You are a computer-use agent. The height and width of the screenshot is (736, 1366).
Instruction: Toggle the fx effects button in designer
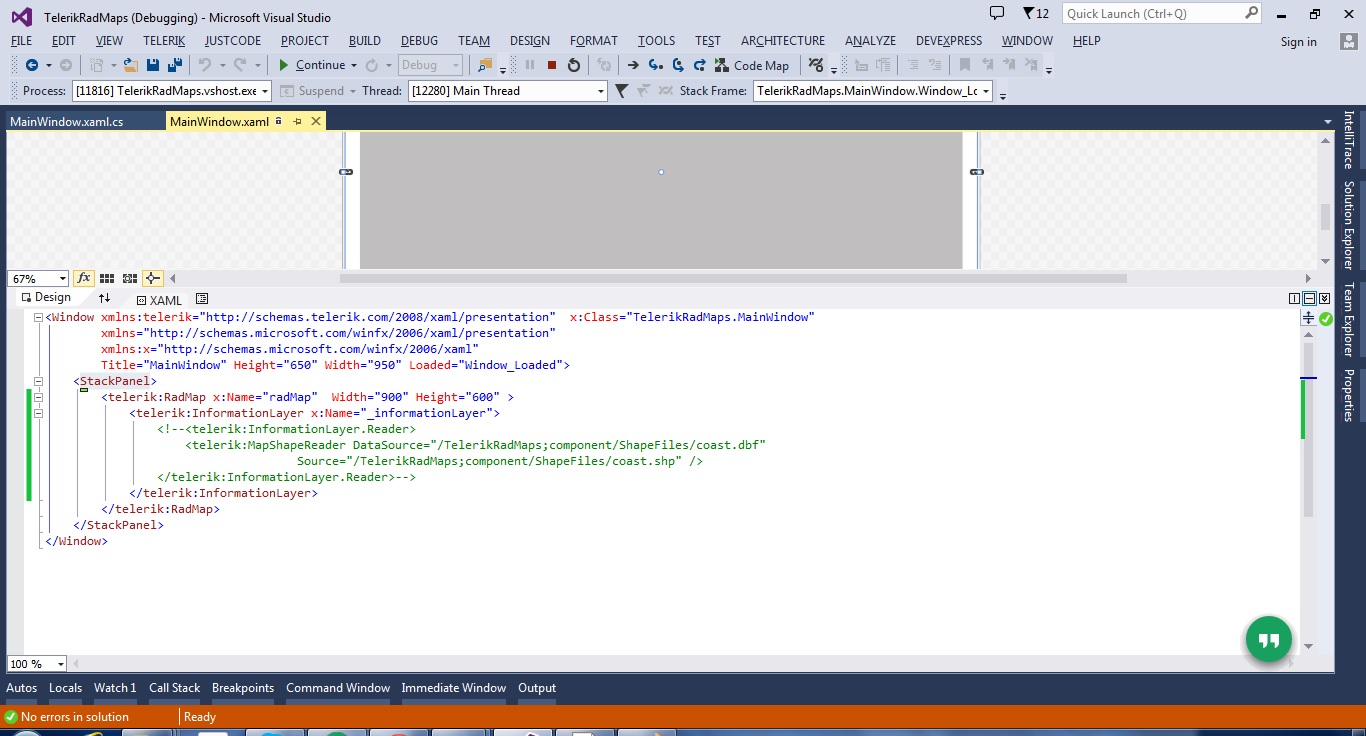coord(84,279)
